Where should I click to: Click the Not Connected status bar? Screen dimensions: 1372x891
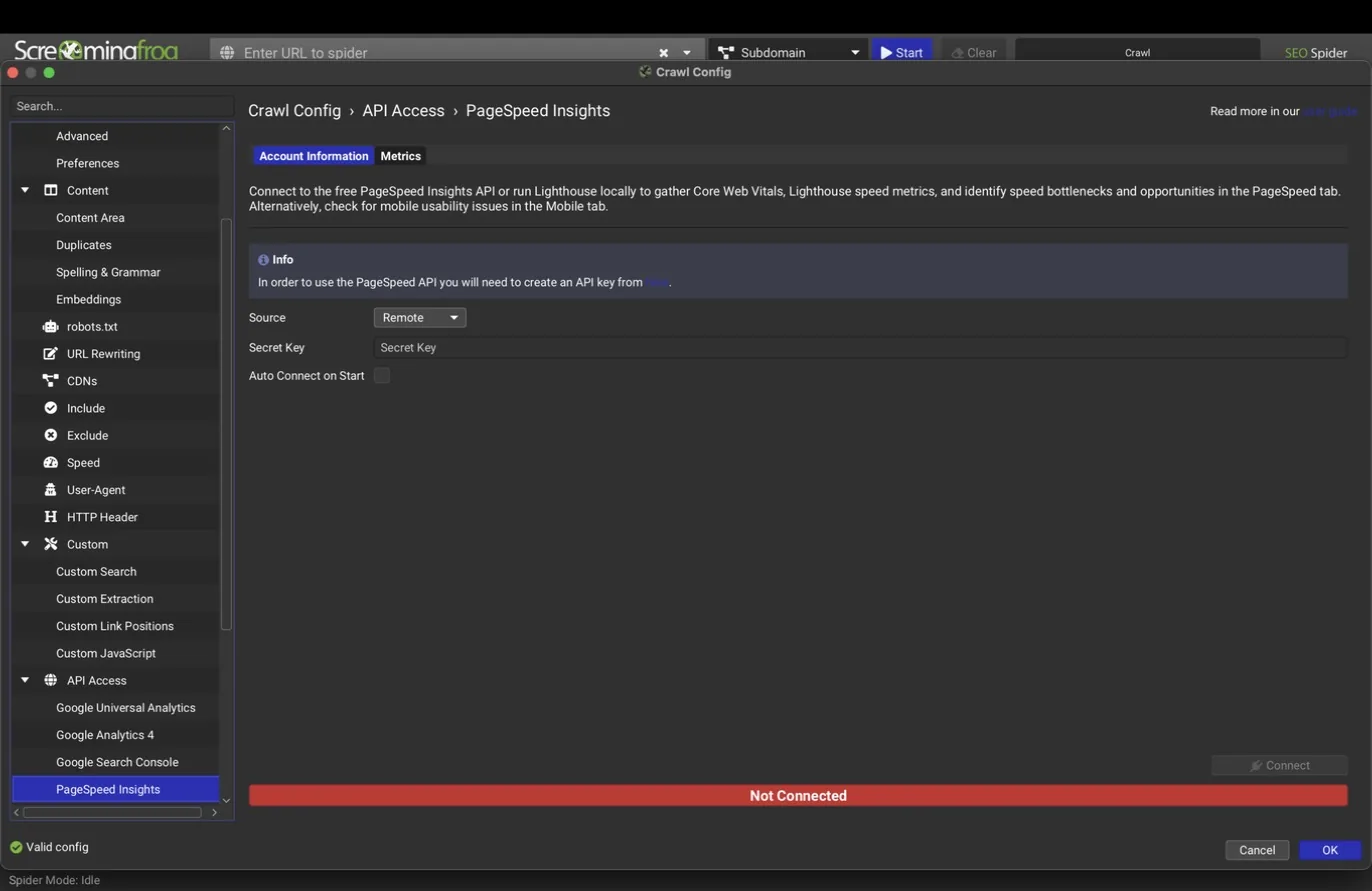tap(798, 796)
